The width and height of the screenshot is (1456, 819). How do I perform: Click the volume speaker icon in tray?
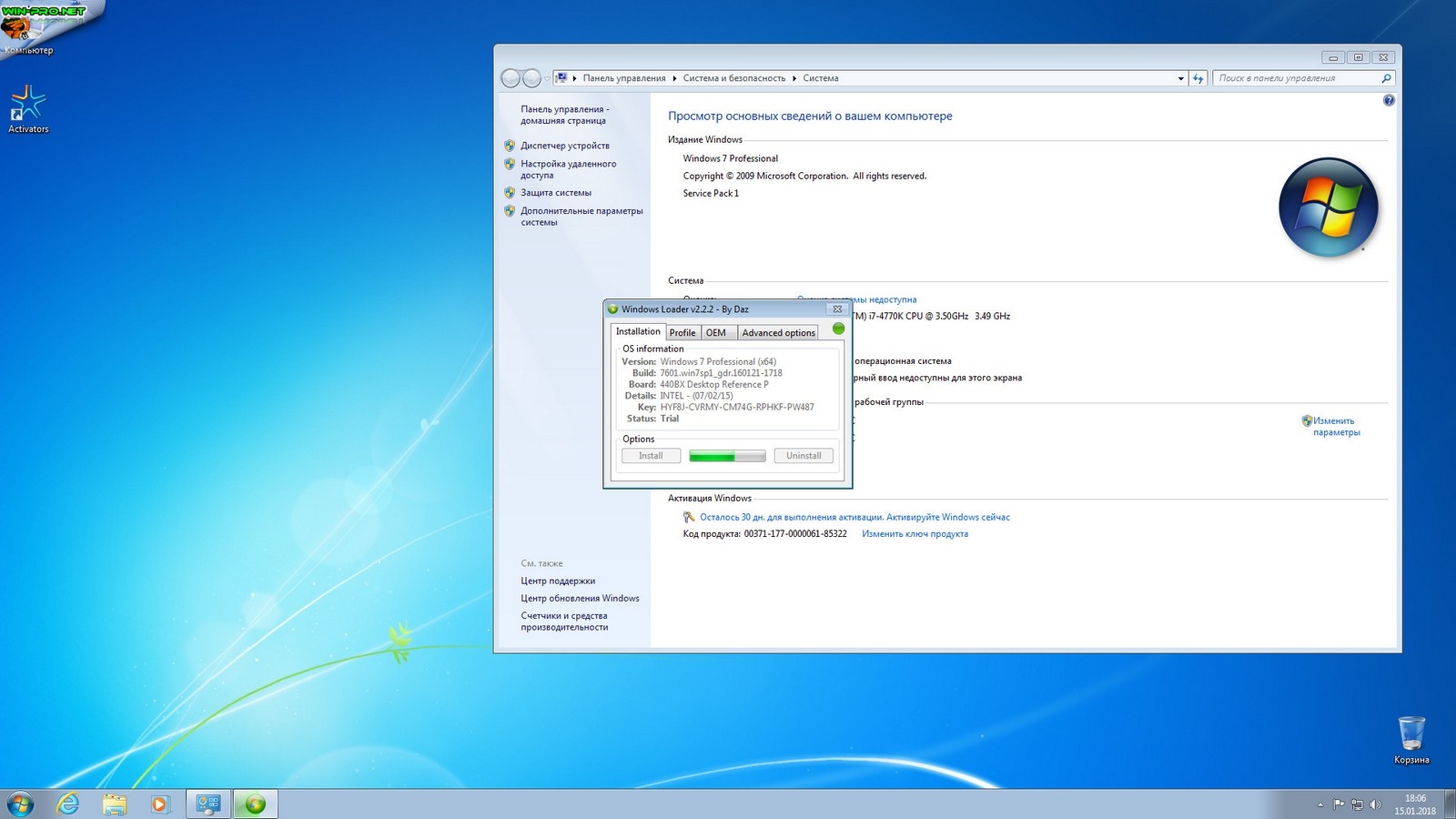(1375, 804)
